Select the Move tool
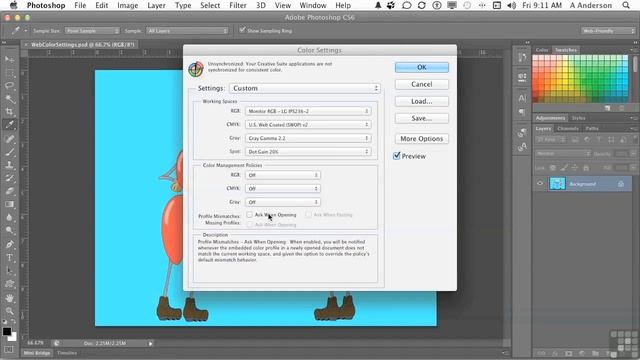The width and height of the screenshot is (640, 360). [x=9, y=60]
